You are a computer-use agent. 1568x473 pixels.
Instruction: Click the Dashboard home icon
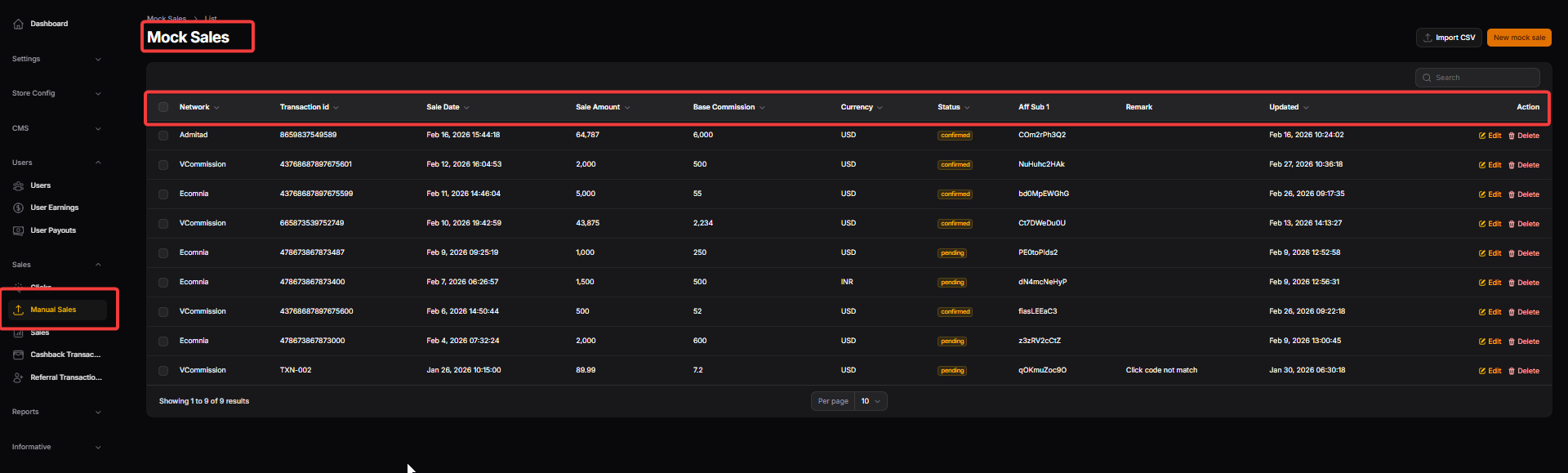(x=18, y=24)
